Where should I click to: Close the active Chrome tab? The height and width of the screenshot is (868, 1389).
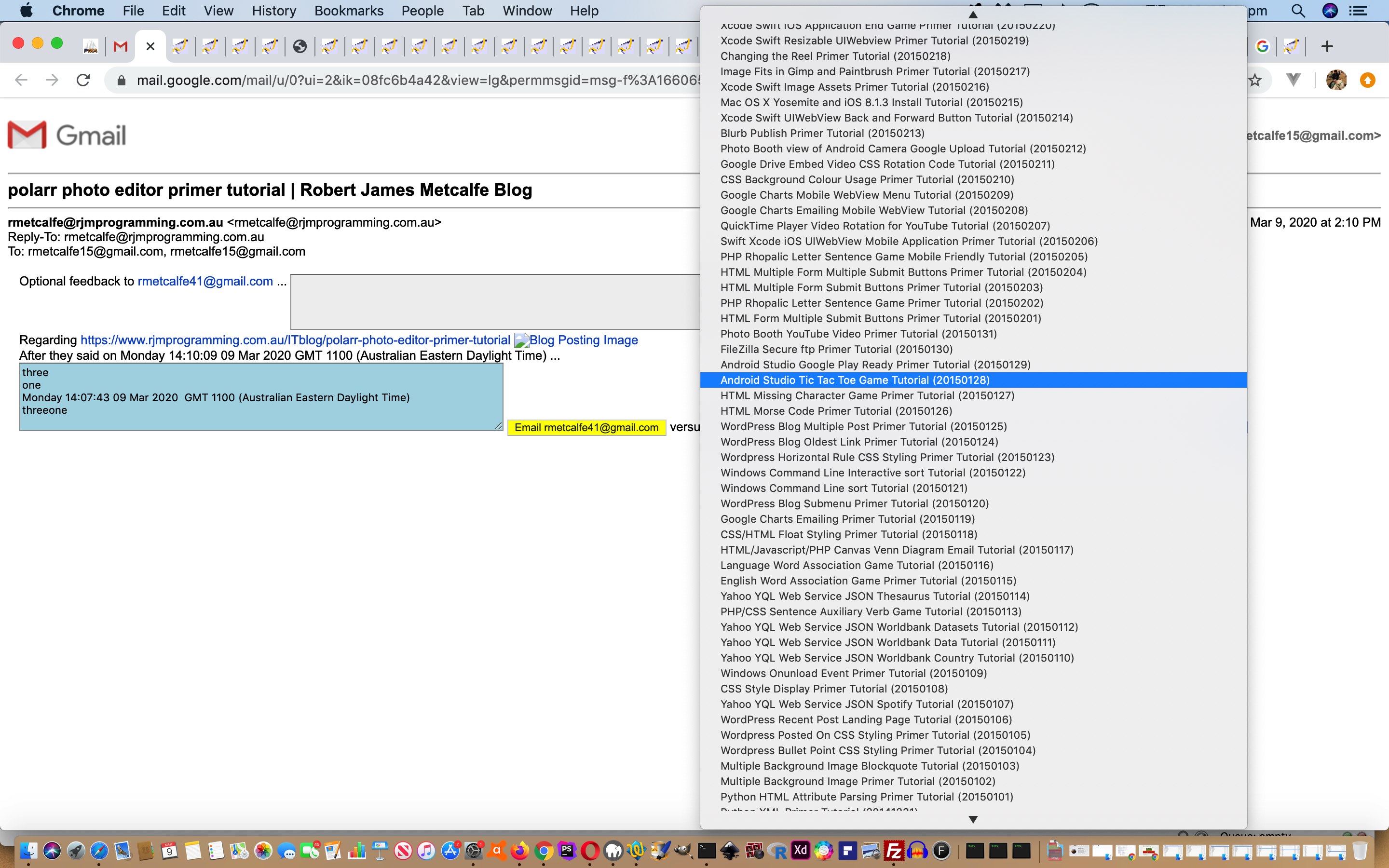pos(150,46)
